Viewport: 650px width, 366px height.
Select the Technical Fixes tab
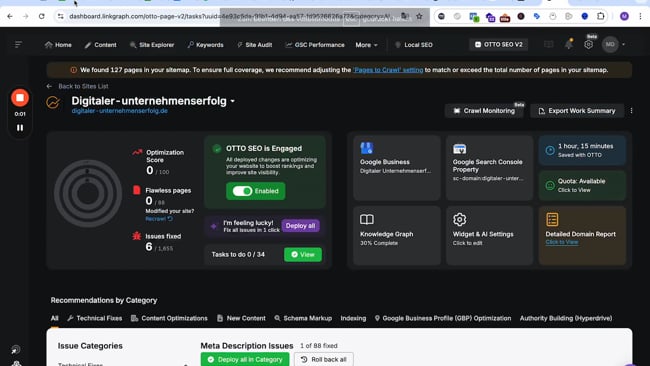(x=95, y=318)
